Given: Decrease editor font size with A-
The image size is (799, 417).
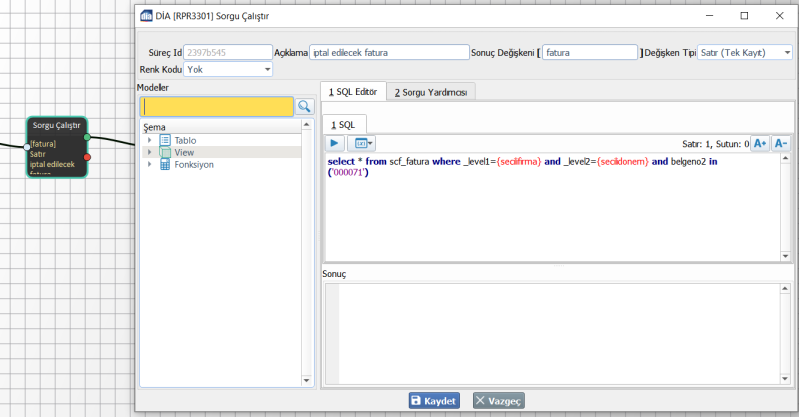Looking at the screenshot, I should click(781, 144).
